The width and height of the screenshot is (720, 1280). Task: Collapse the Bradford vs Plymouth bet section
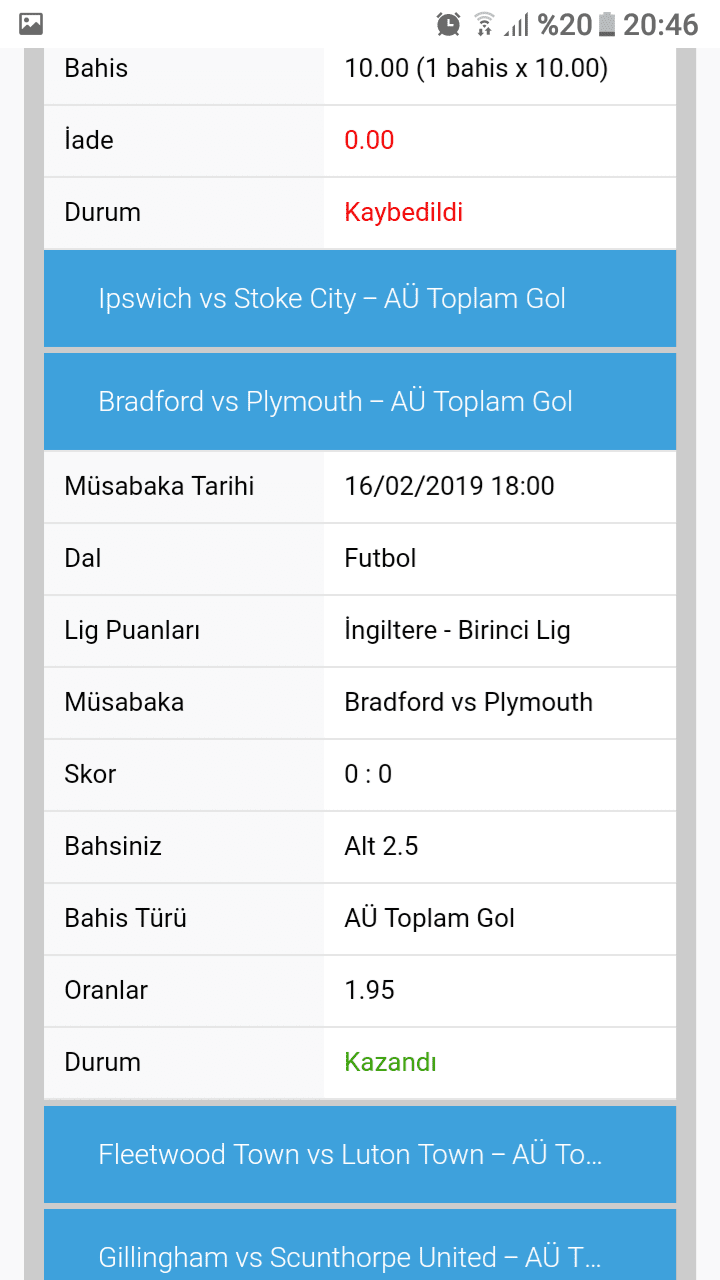pos(360,401)
